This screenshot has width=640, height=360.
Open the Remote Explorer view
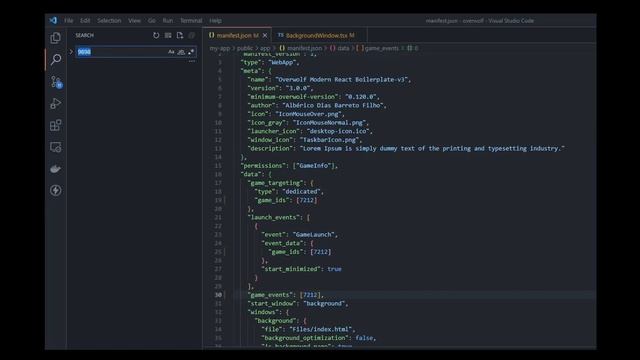coord(56,147)
